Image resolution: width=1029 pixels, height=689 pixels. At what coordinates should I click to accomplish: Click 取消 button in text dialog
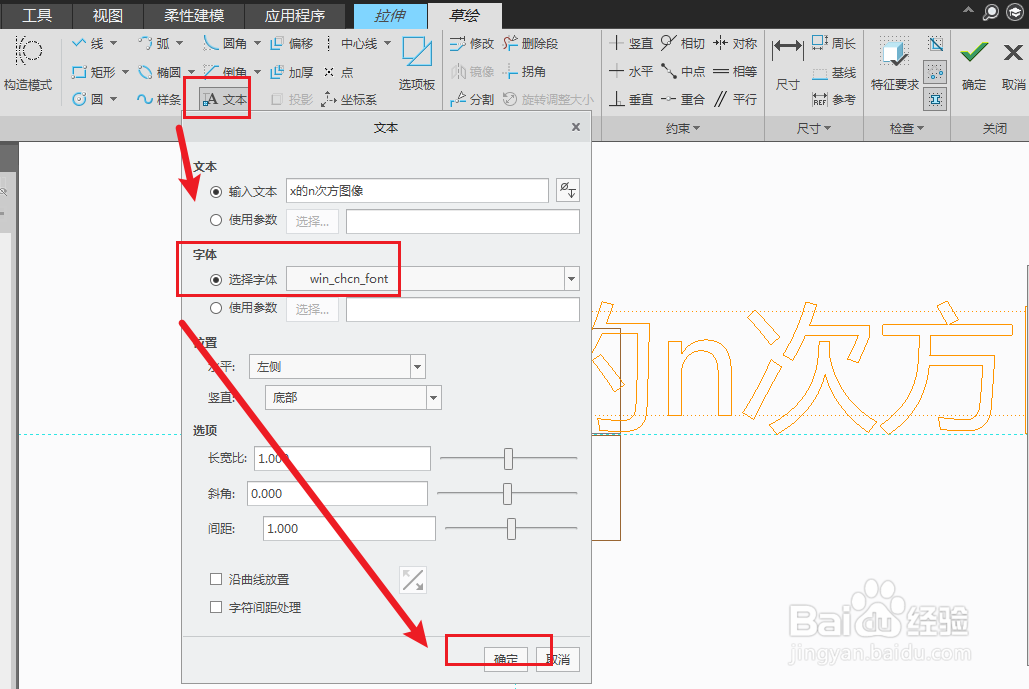pyautogui.click(x=558, y=659)
